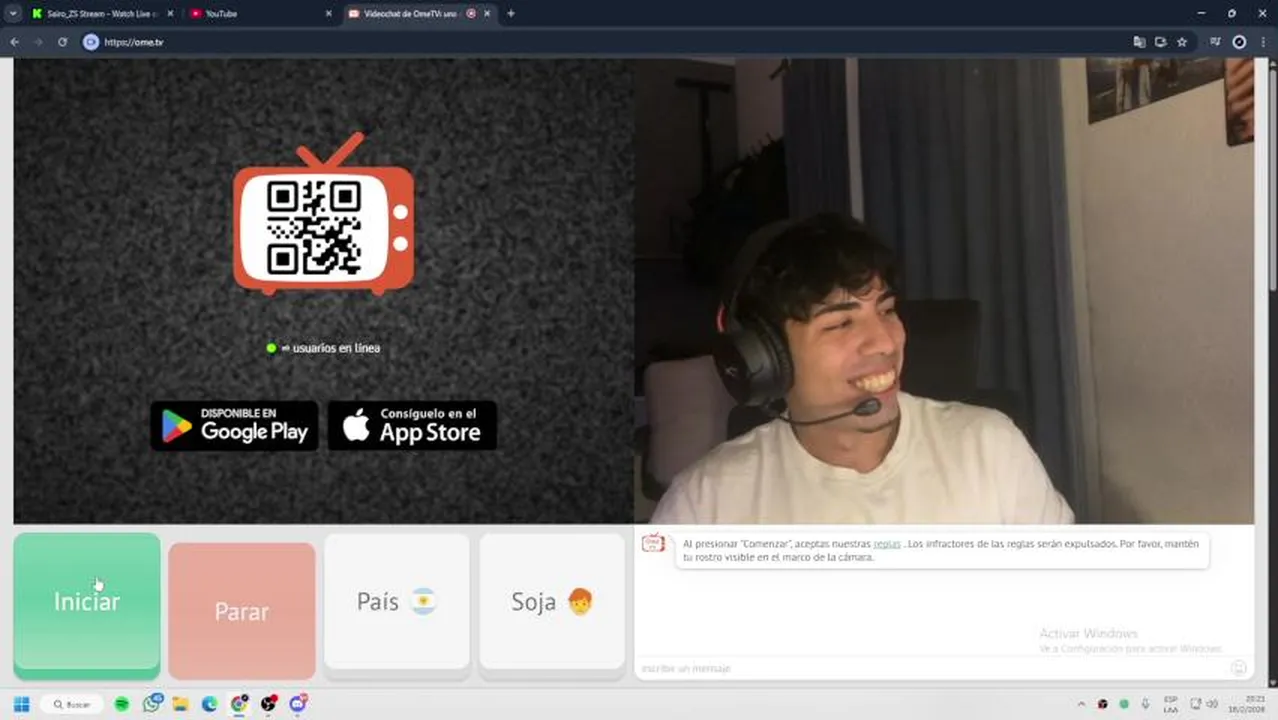Open the browser profile icon
This screenshot has width=1278, height=720.
1240,42
